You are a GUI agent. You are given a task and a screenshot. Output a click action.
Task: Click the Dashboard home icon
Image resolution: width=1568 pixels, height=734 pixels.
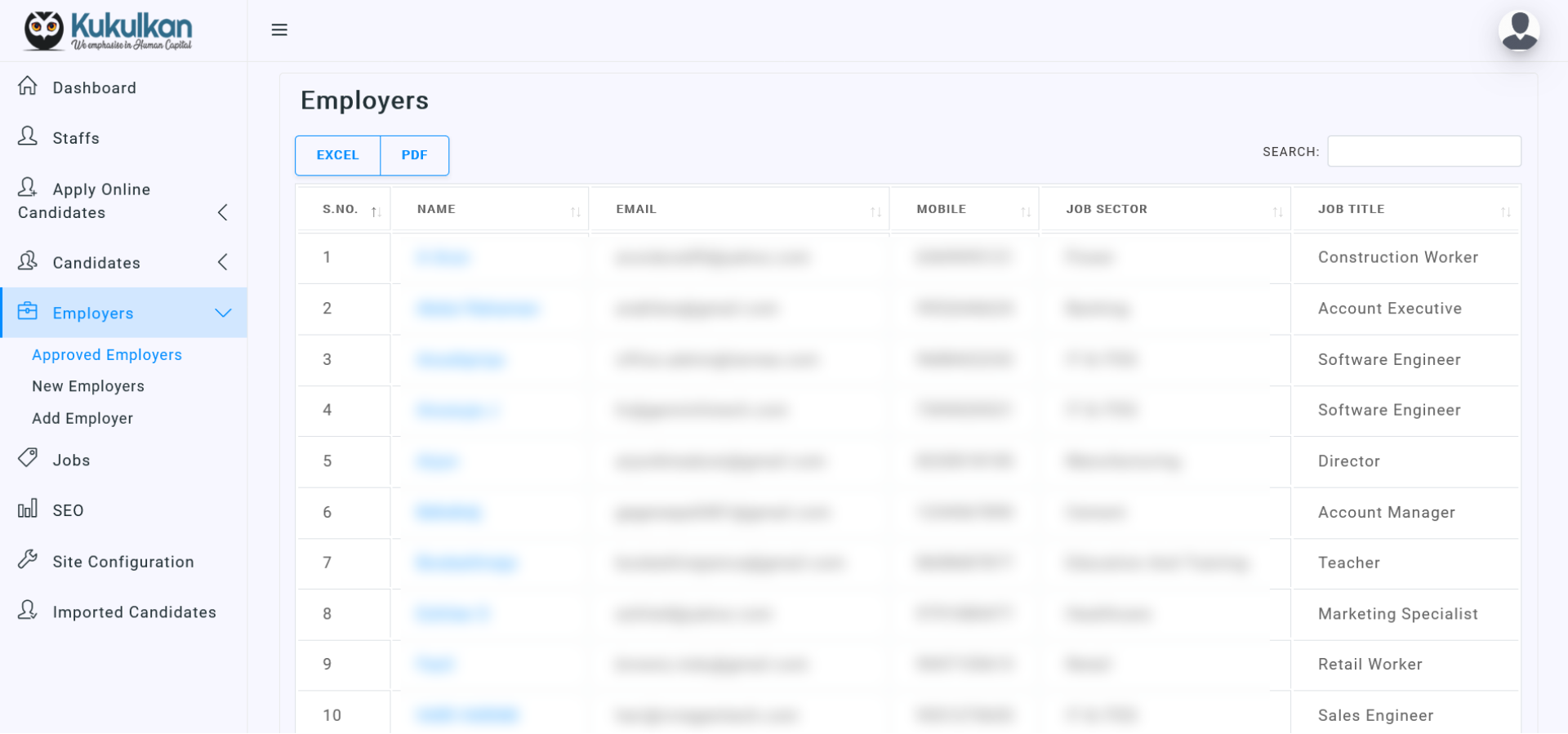(28, 86)
